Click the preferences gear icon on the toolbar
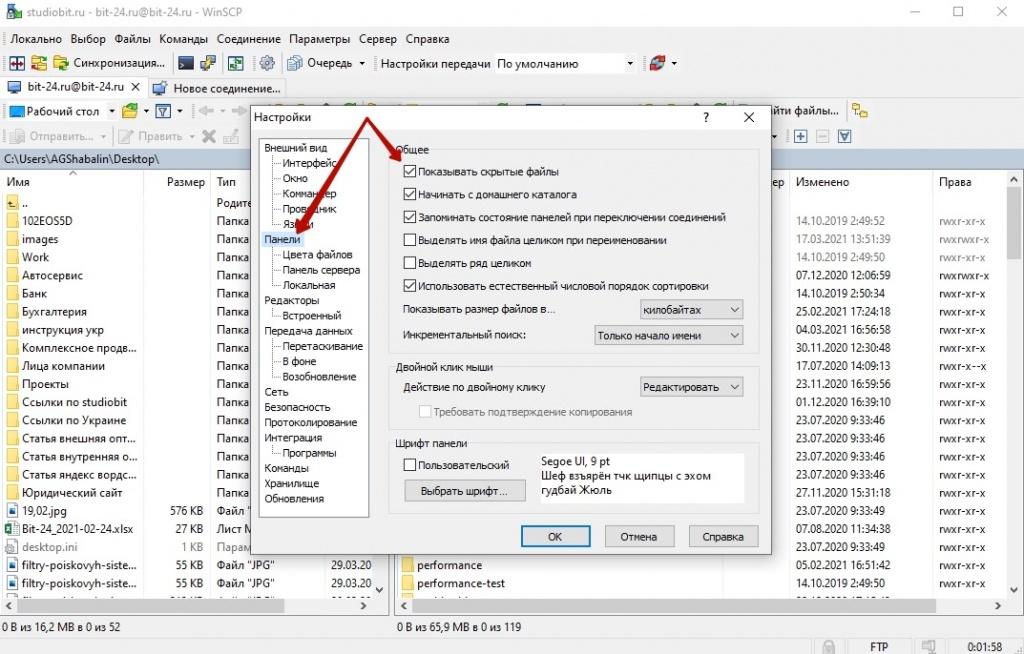Screen dimensions: 1024x654 267,62
